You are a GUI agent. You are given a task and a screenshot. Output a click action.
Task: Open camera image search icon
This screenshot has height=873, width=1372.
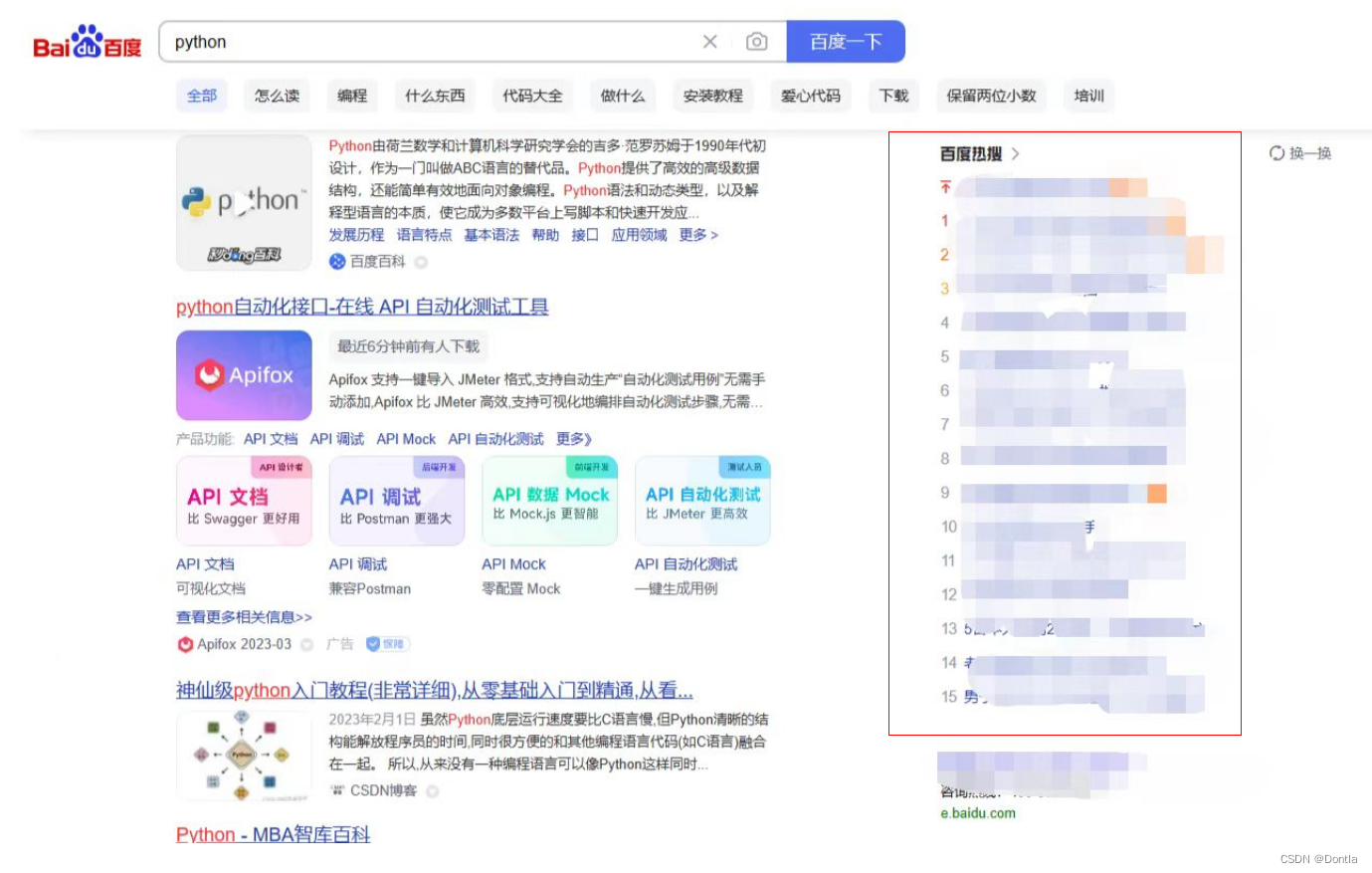[757, 42]
